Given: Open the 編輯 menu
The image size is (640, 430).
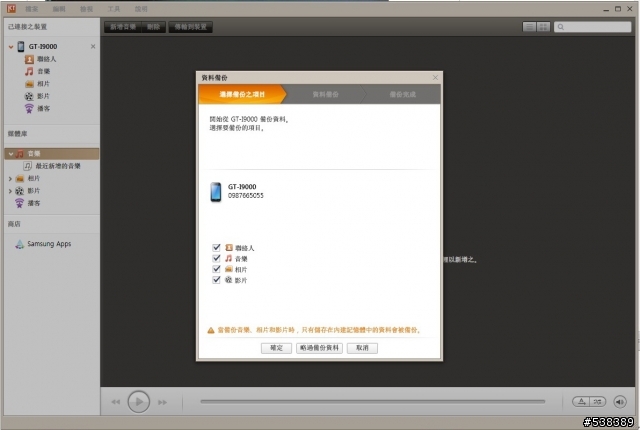Looking at the screenshot, I should pyautogui.click(x=59, y=9).
